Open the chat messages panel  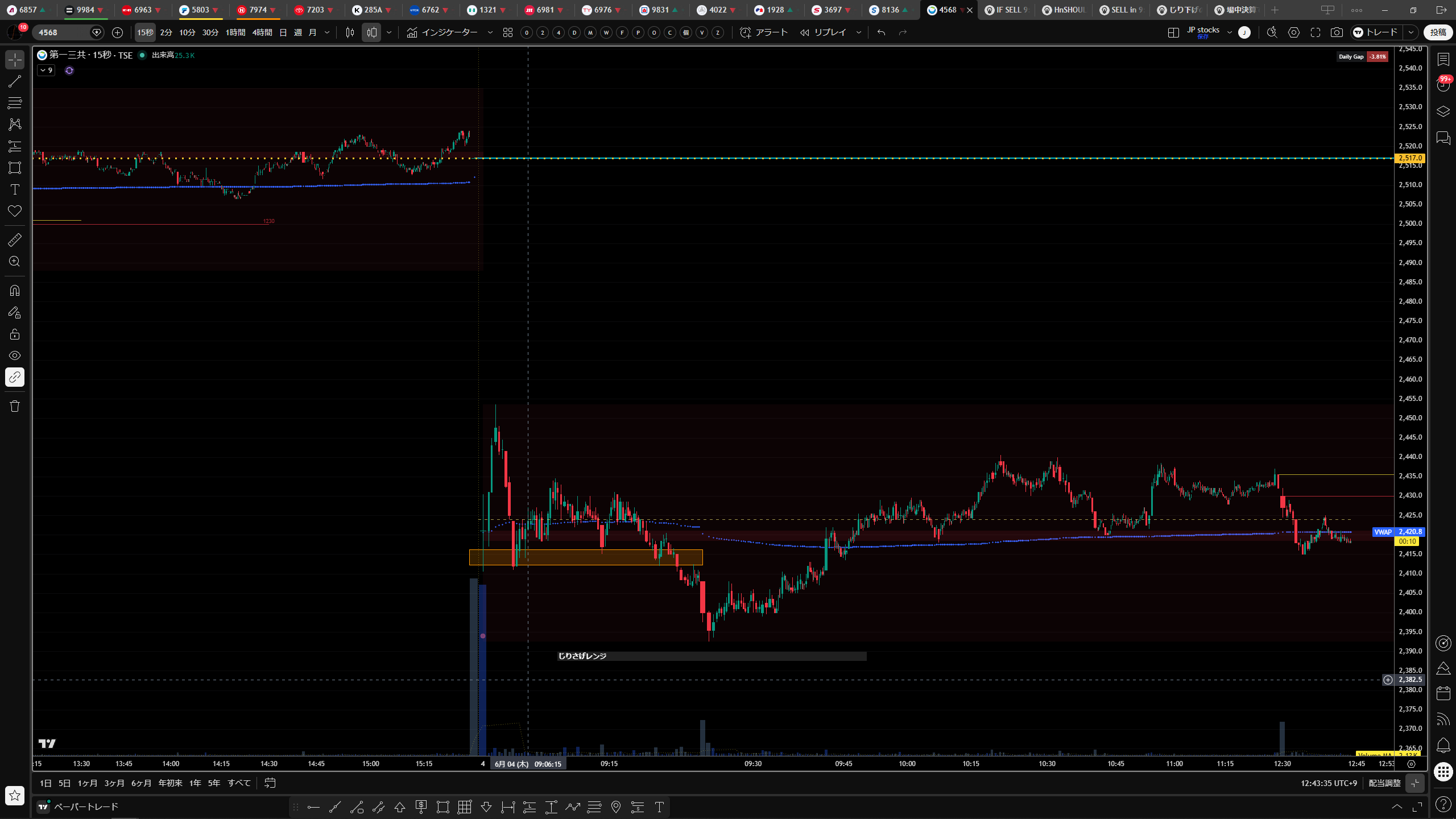[x=1443, y=138]
